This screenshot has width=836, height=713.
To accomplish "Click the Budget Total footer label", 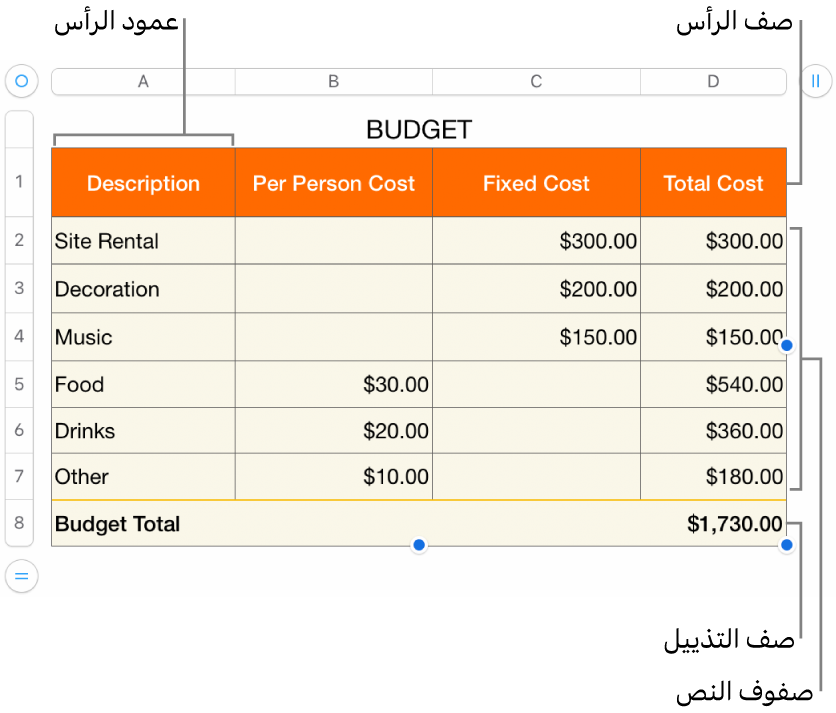I will pyautogui.click(x=118, y=524).
